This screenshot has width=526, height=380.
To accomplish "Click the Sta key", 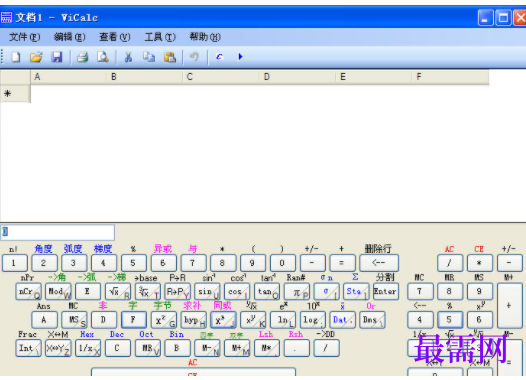I will (x=356, y=291).
